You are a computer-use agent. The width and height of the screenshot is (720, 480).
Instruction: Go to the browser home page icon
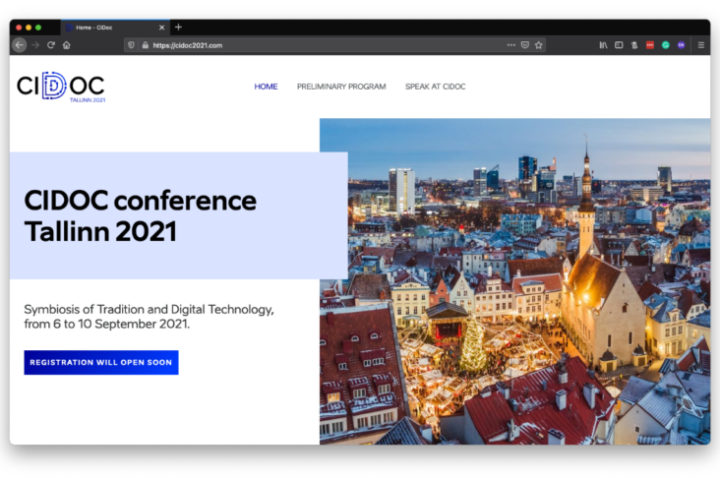tap(66, 45)
